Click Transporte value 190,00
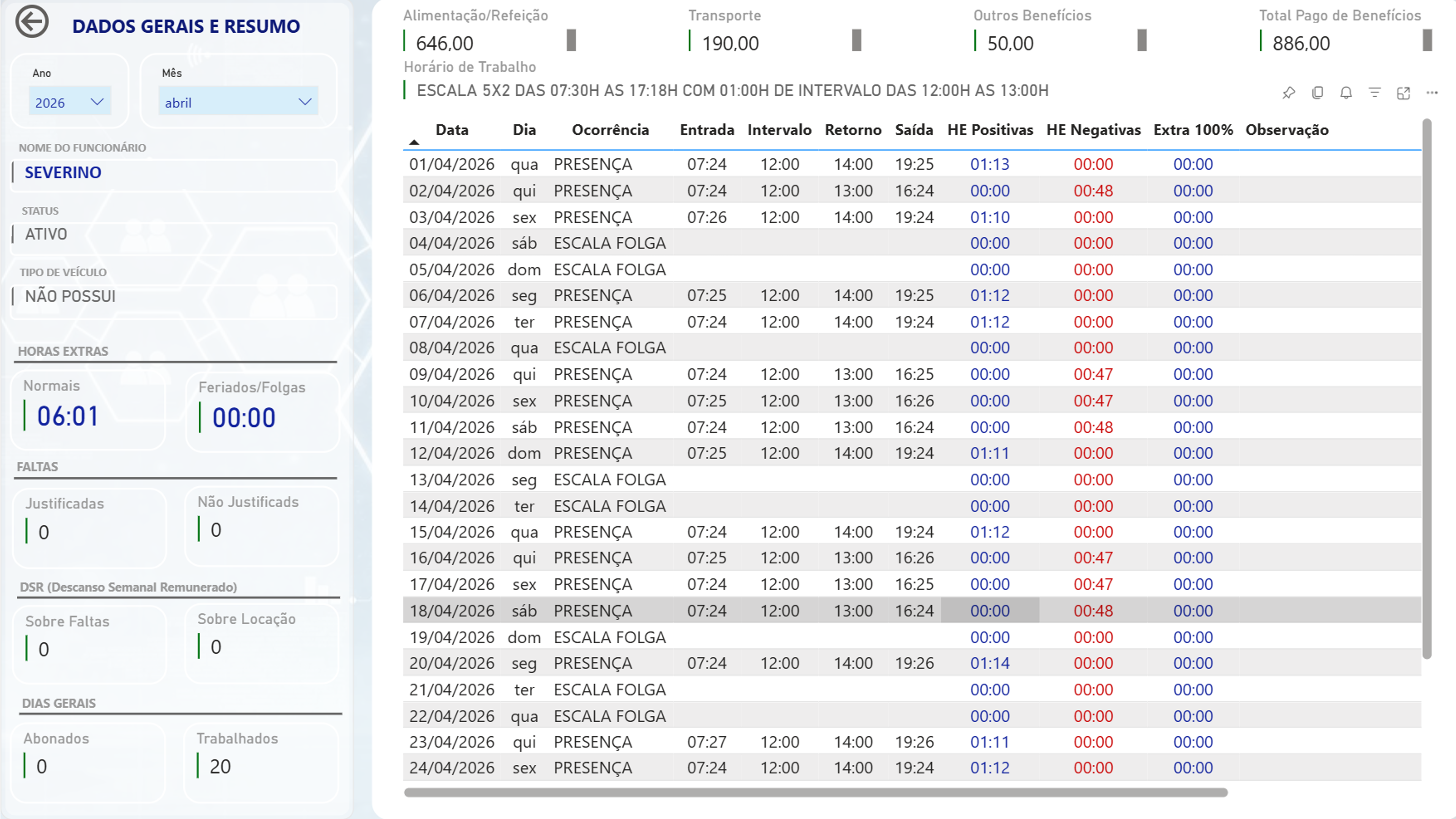Screen dimensions: 1456x819 [730, 43]
